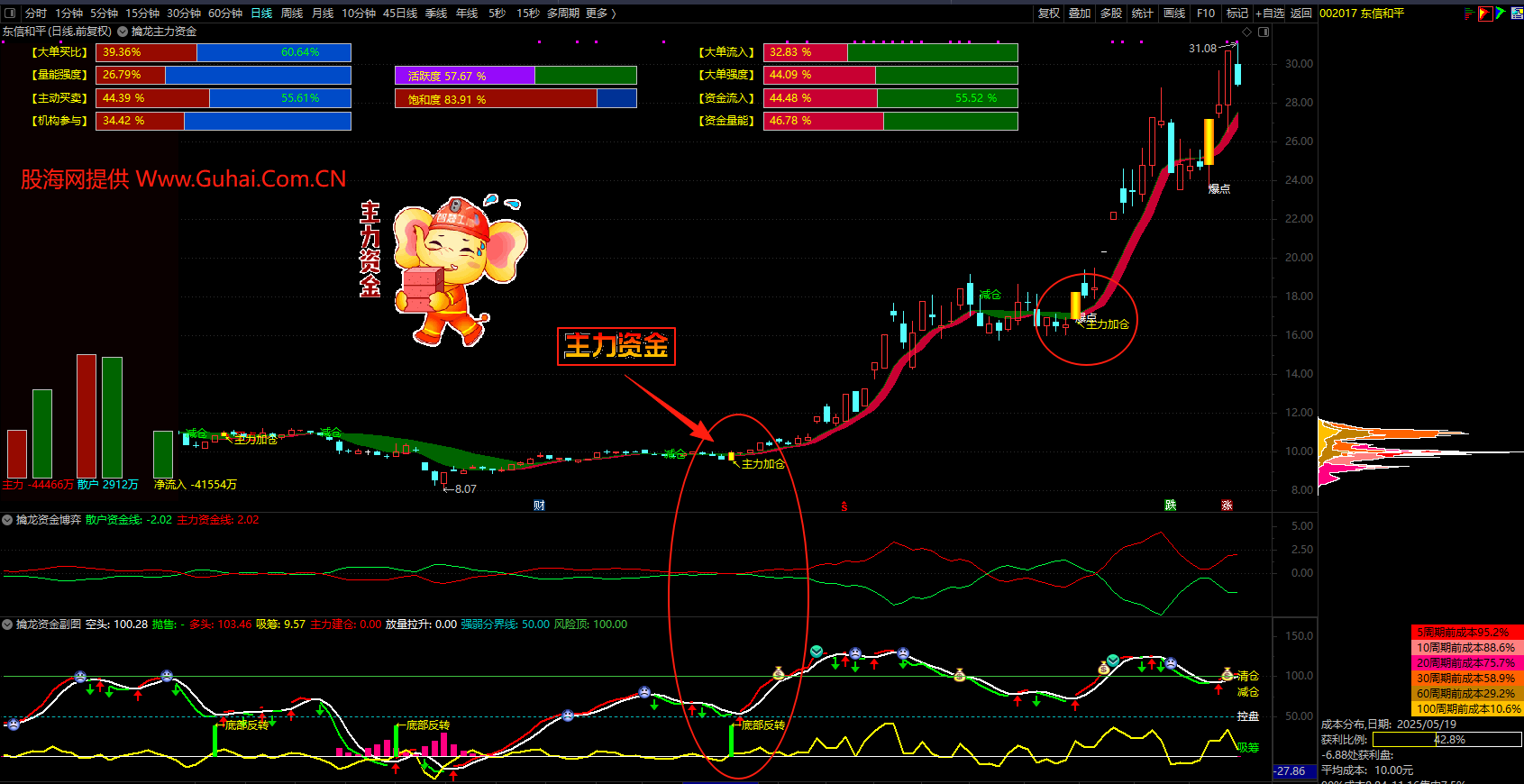1524x784 pixels.
Task: Select the green-blue arrow chip icon
Action: (1501, 13)
